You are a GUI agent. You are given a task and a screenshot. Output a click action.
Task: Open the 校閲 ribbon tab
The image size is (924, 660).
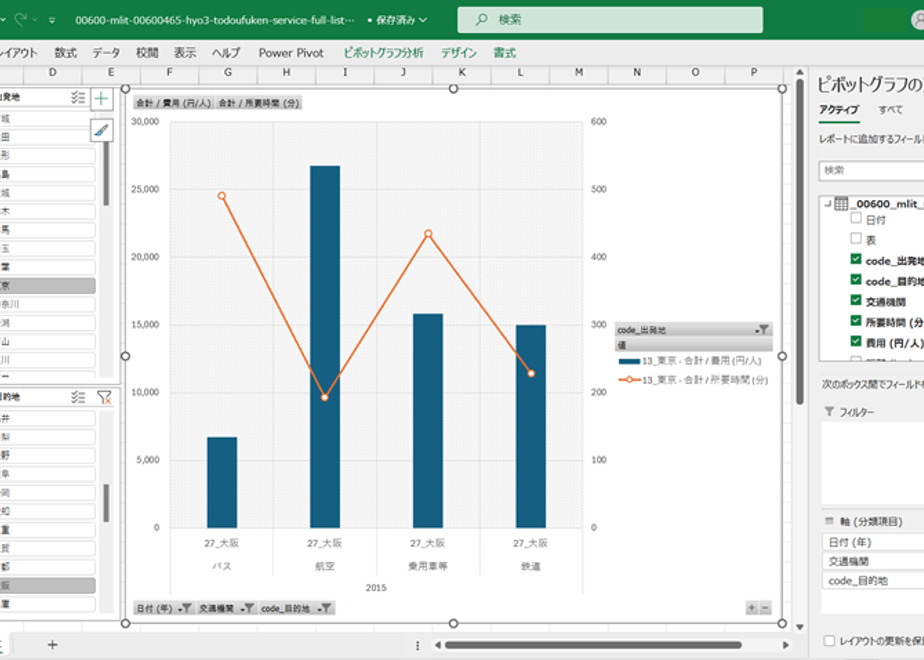point(147,53)
